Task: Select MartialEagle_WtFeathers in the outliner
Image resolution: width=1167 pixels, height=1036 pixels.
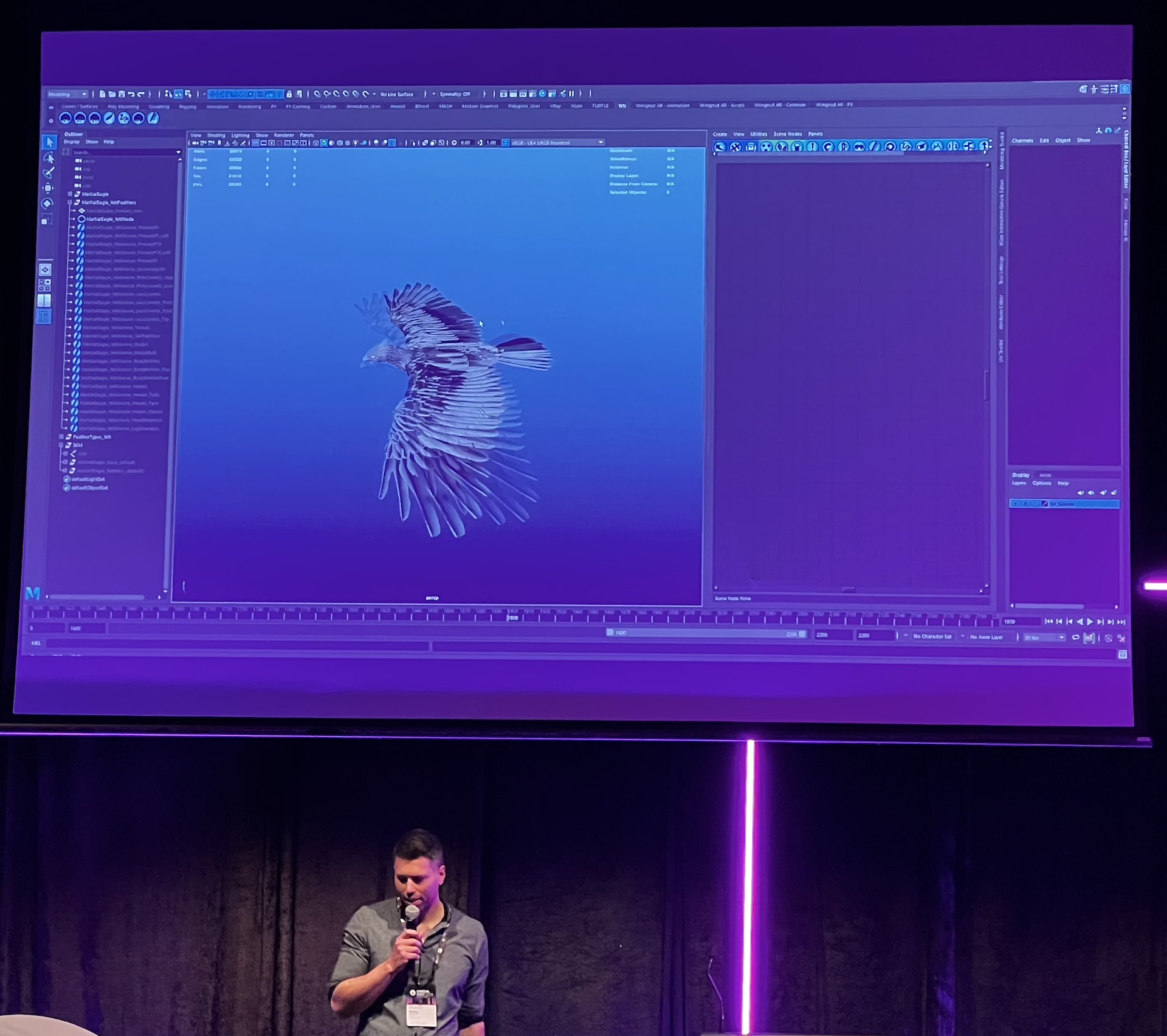Action: (x=109, y=202)
